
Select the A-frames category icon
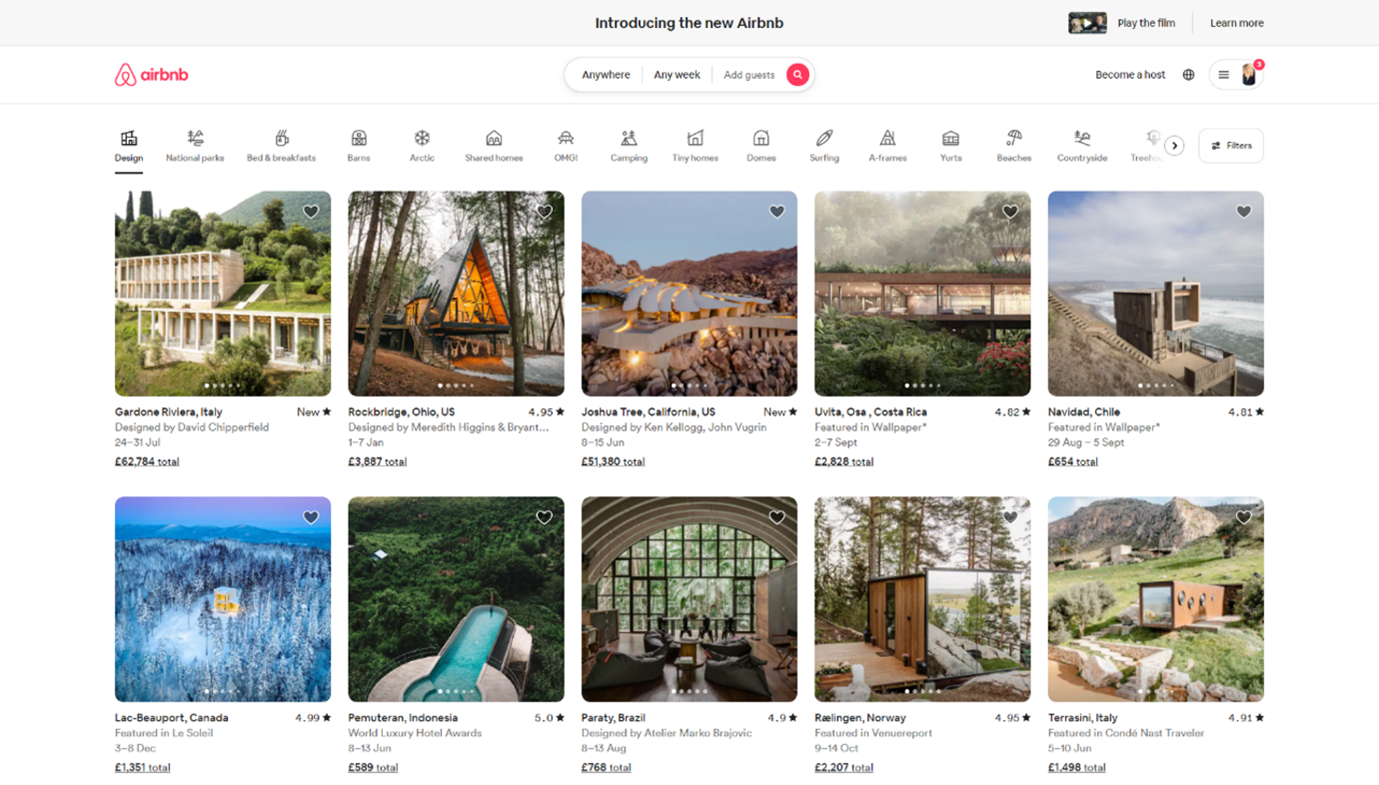[887, 138]
